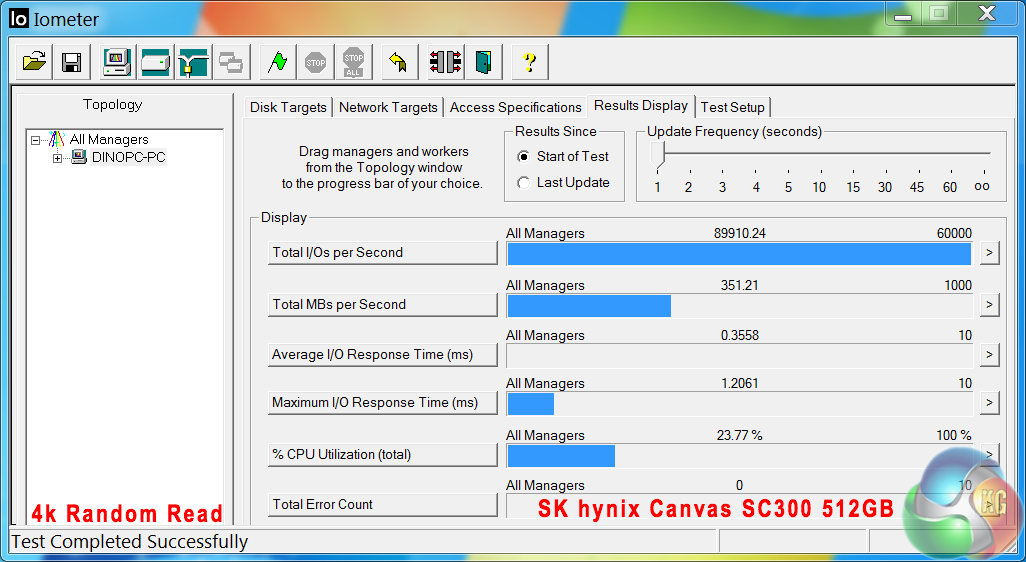The image size is (1026, 562).
Task: Click the Maximum I/O Response progress bar
Action: 739,404
